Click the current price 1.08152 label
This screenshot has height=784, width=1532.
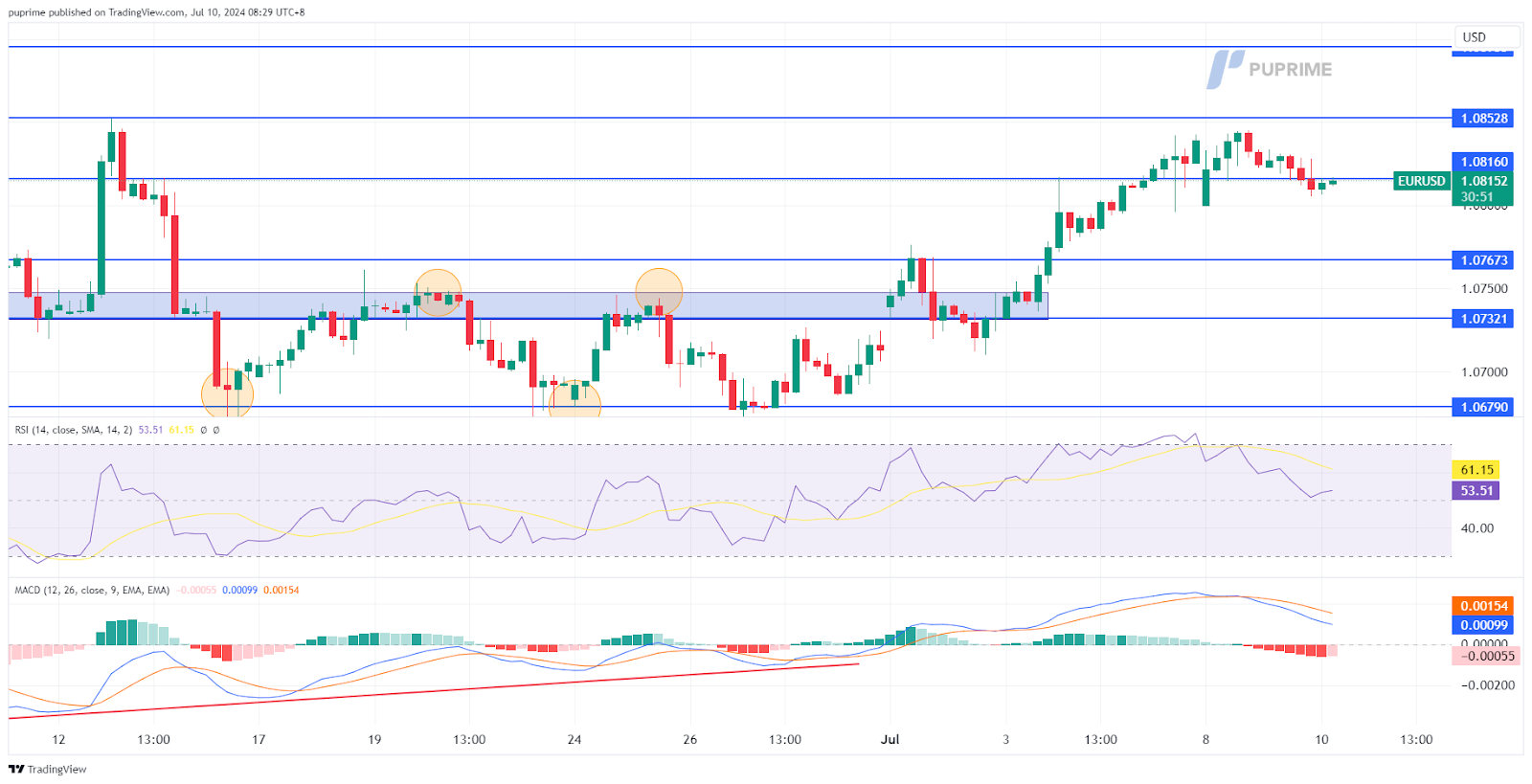click(1483, 181)
